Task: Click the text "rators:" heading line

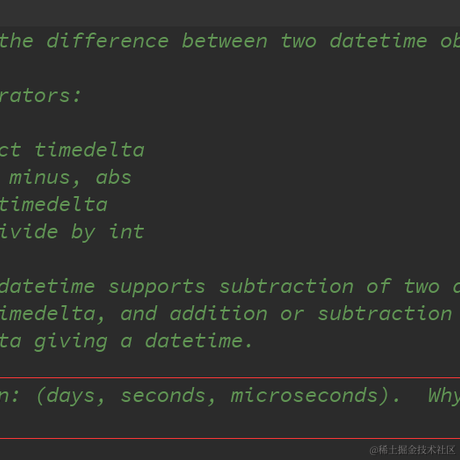Action: (x=40, y=96)
